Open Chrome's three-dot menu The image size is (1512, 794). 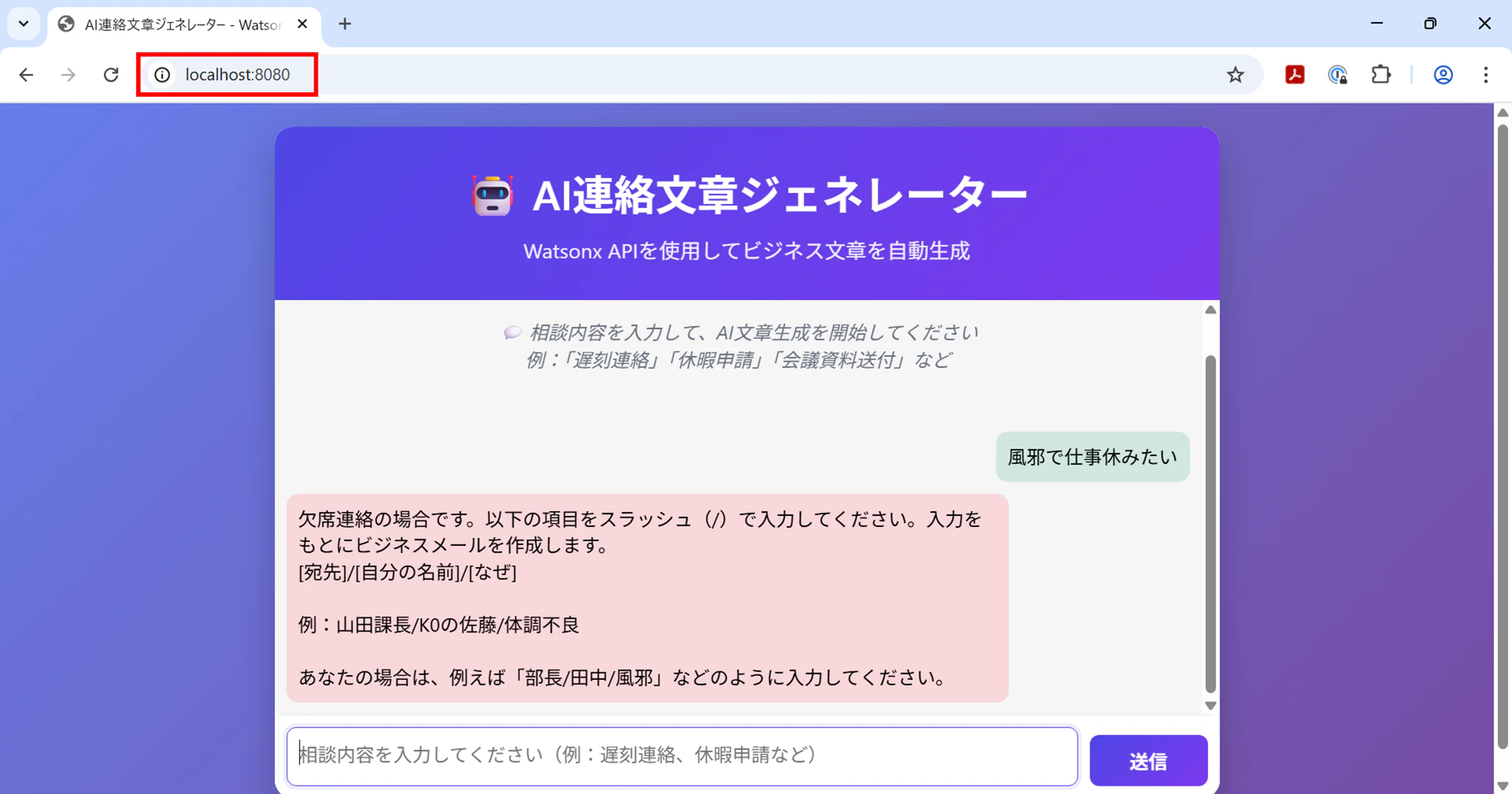pos(1486,75)
